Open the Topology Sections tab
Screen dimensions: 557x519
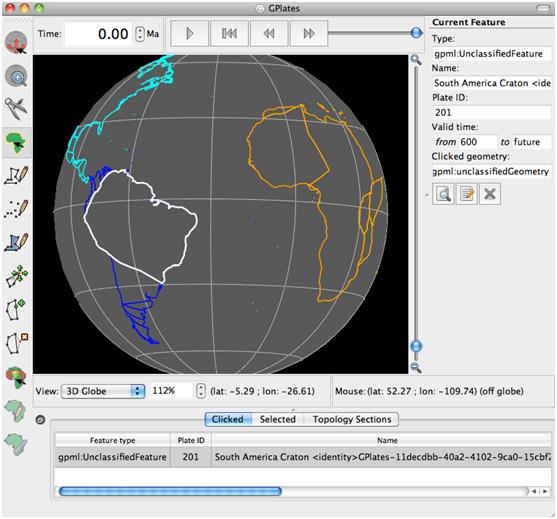click(352, 419)
